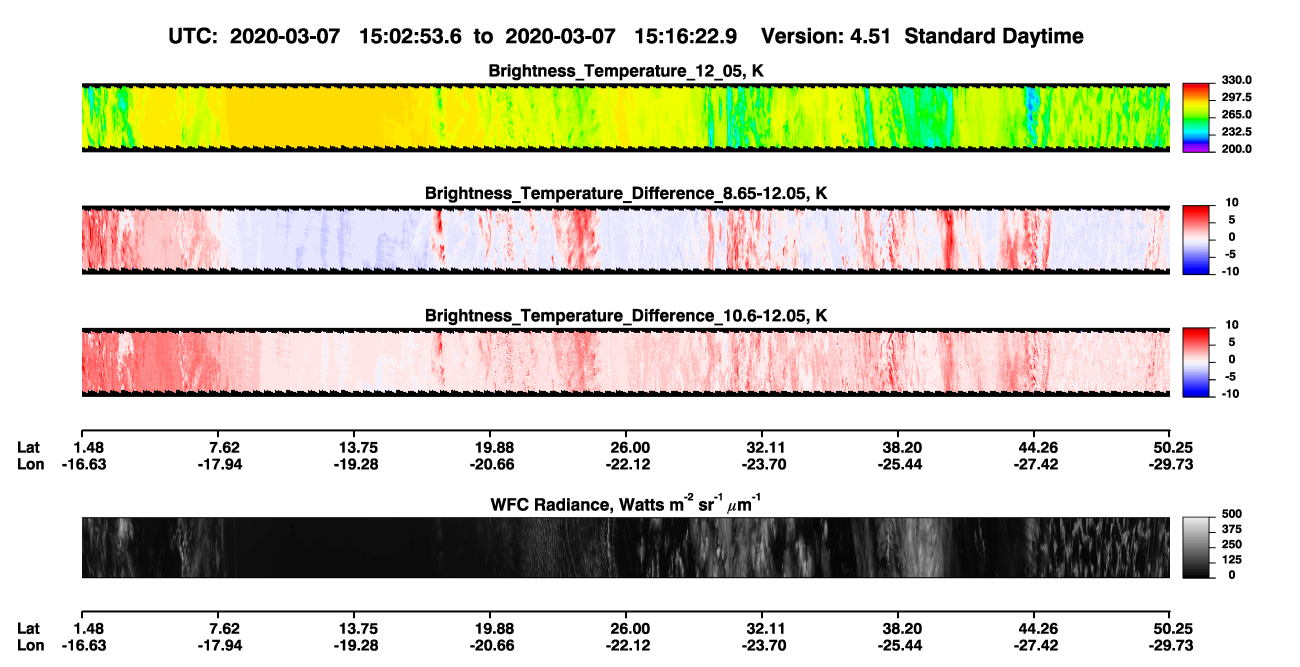Click the 250 label on WFC color bar
This screenshot has width=1300, height=667.
1232,544
